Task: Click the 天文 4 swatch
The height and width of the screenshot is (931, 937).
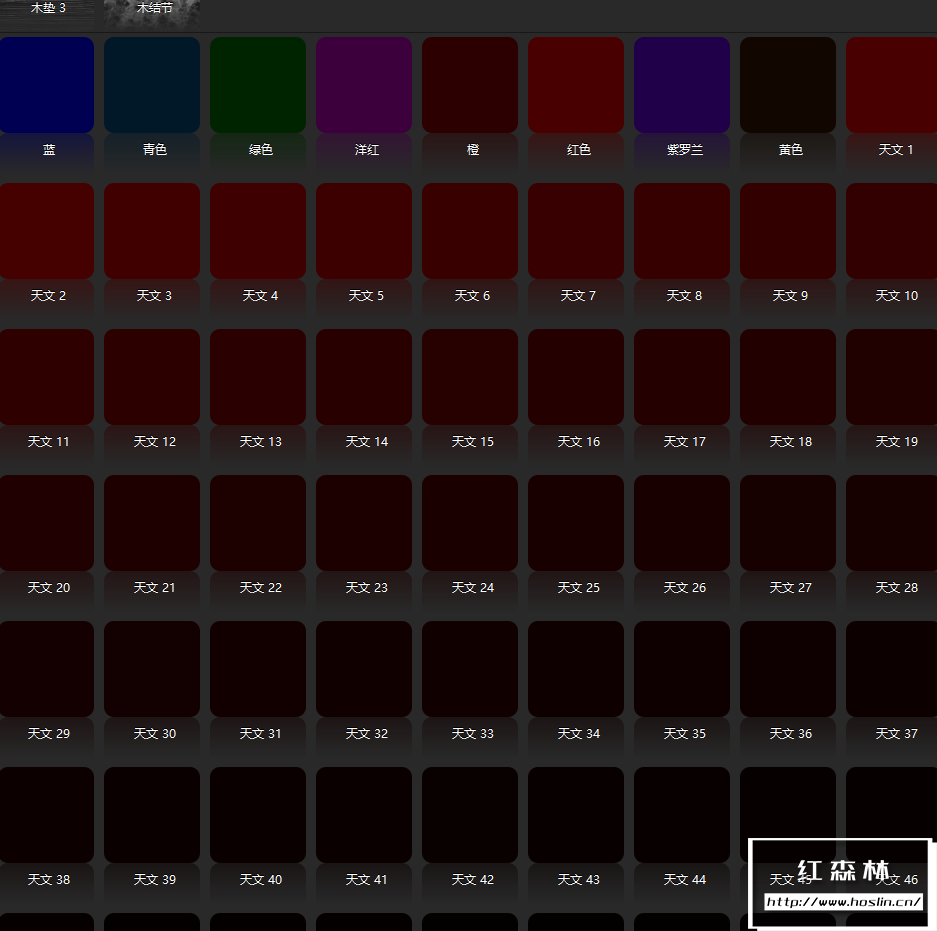Action: [x=258, y=231]
